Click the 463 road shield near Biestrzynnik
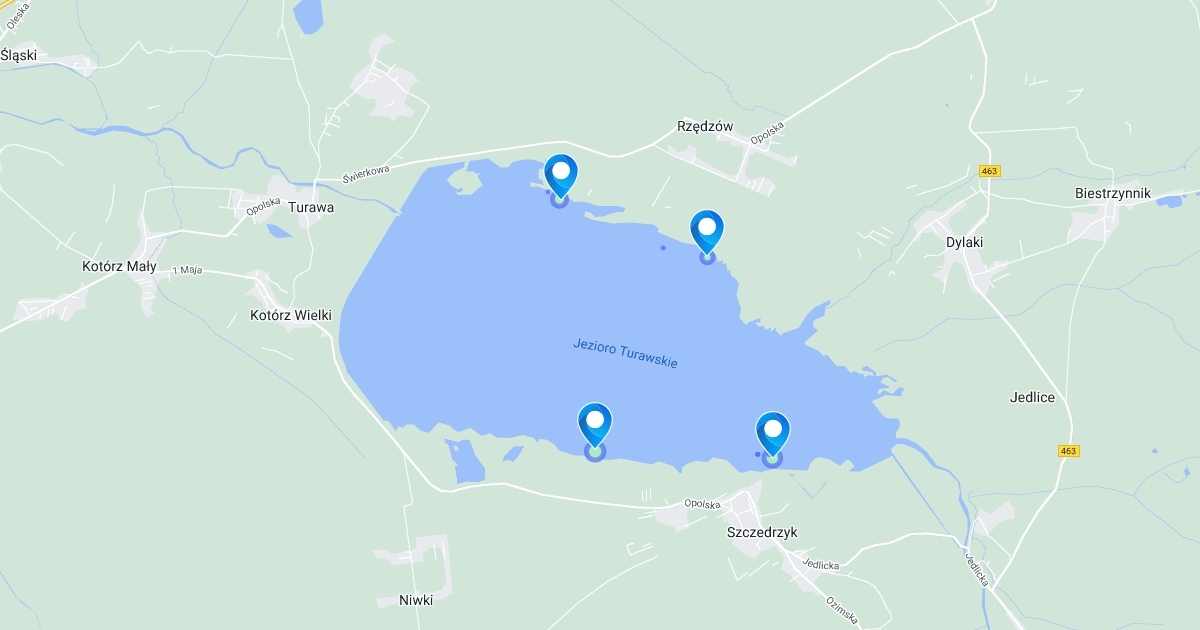 [990, 171]
